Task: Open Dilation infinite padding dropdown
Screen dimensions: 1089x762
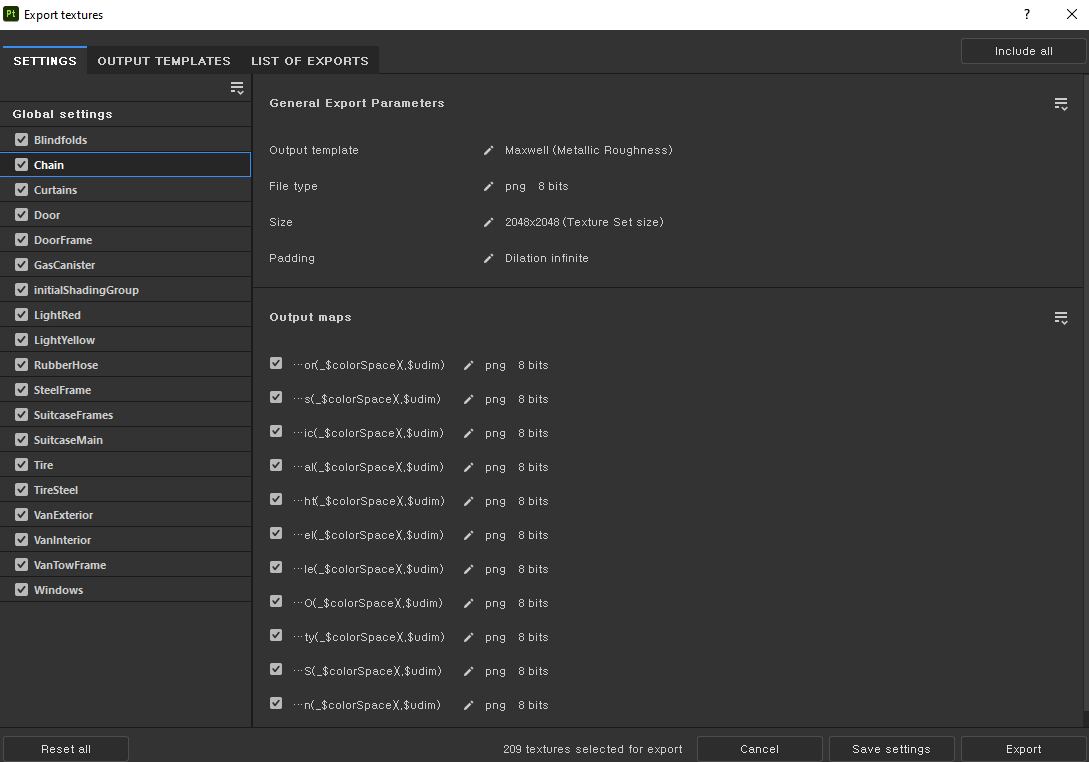Action: 546,258
